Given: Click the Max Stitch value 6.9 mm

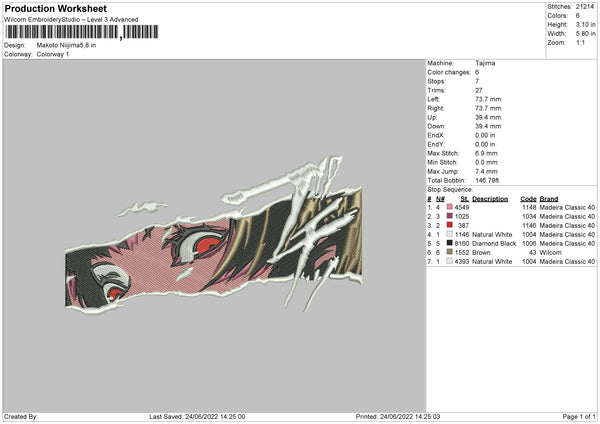Looking at the screenshot, I should point(486,153).
